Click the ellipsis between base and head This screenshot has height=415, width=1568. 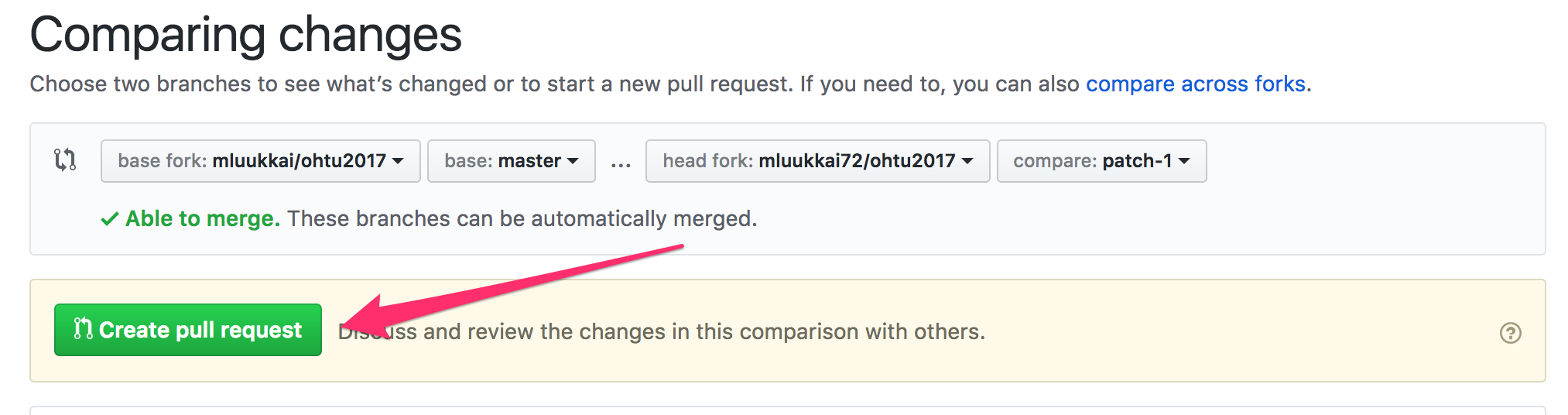[621, 163]
